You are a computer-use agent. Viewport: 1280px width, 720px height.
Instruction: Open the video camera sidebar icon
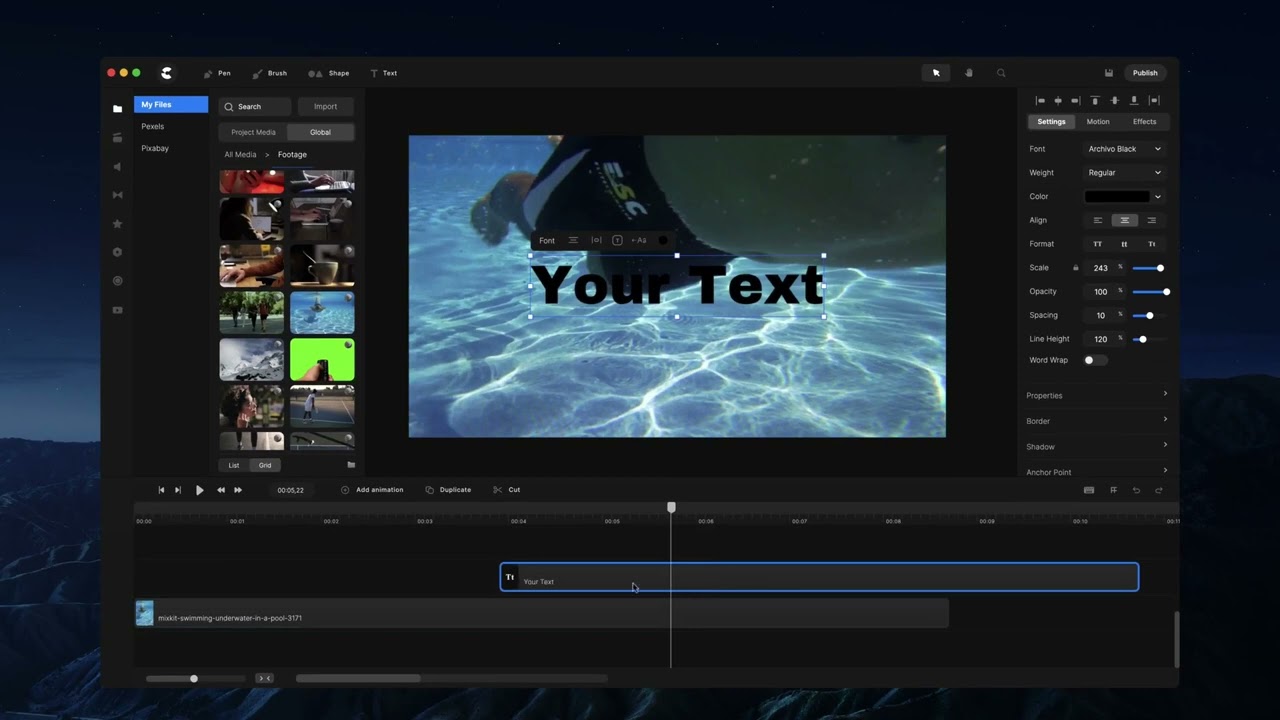pos(117,310)
